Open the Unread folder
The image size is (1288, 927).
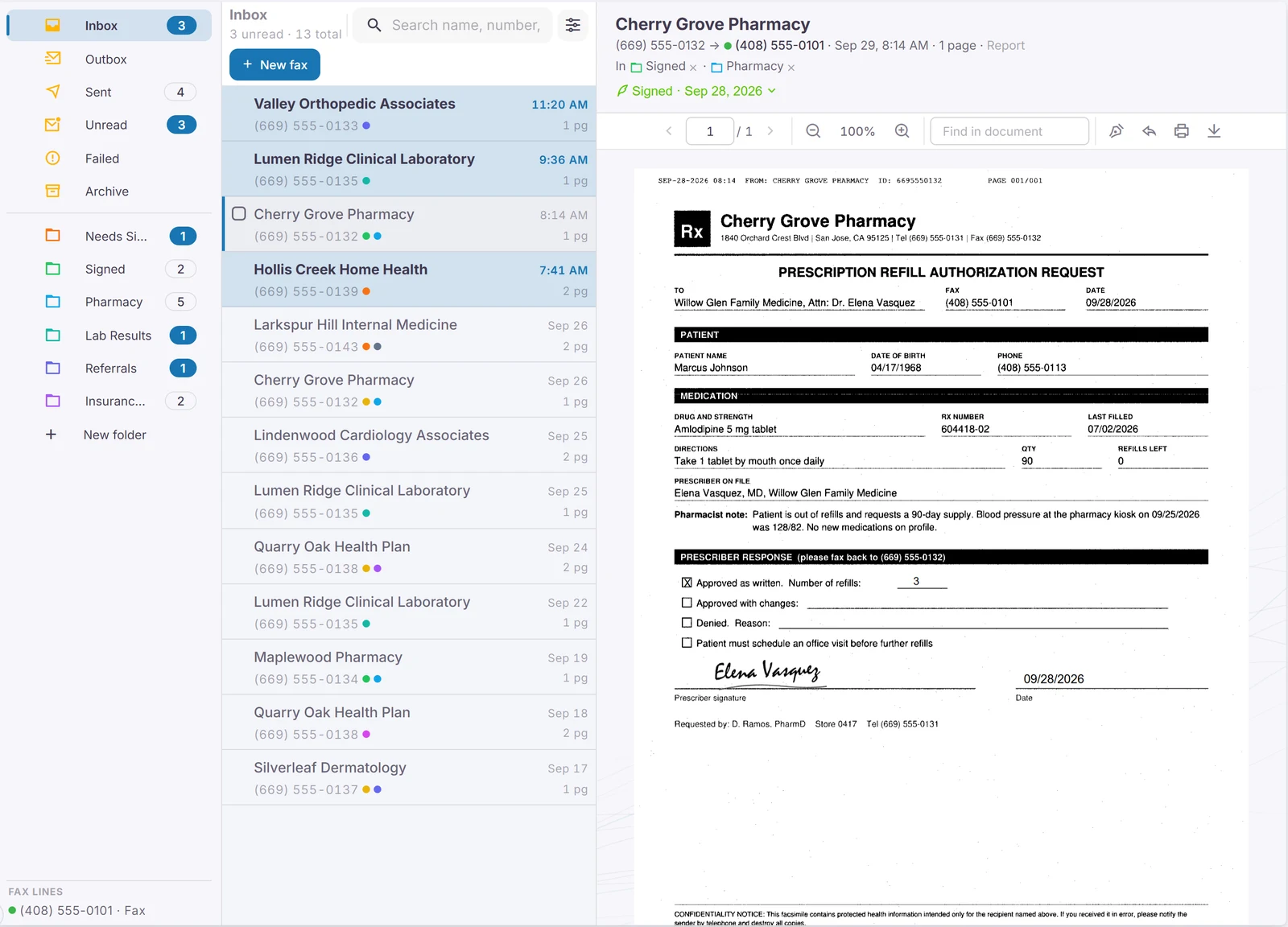[109, 125]
